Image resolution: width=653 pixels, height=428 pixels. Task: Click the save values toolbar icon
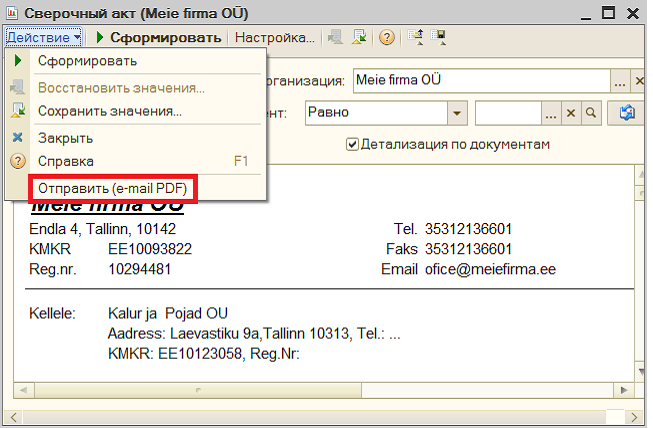(x=359, y=37)
